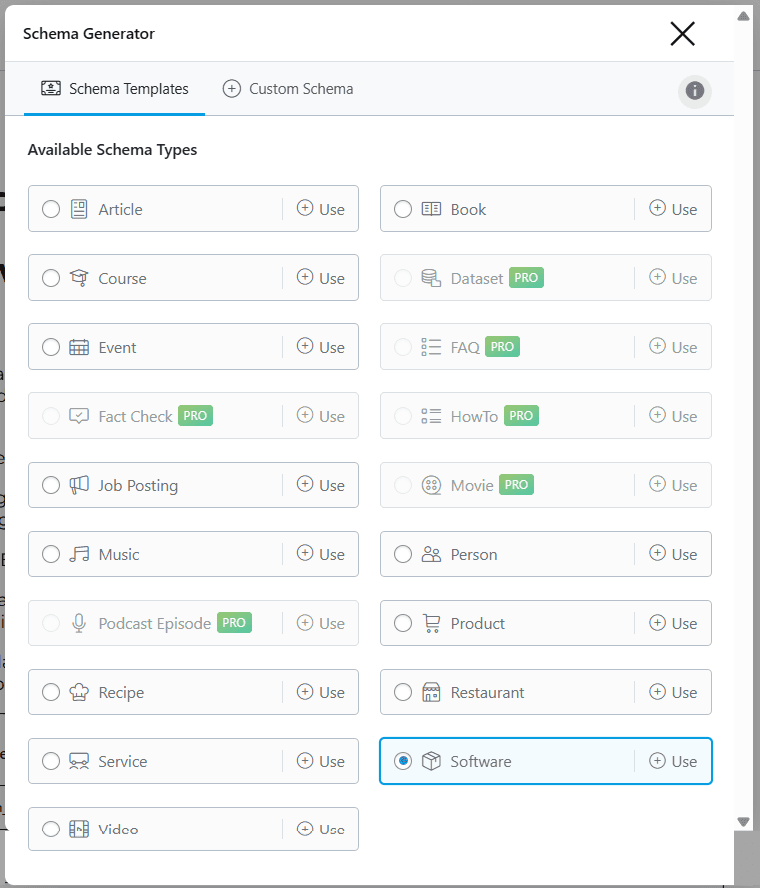Select the Event radio button

click(51, 347)
